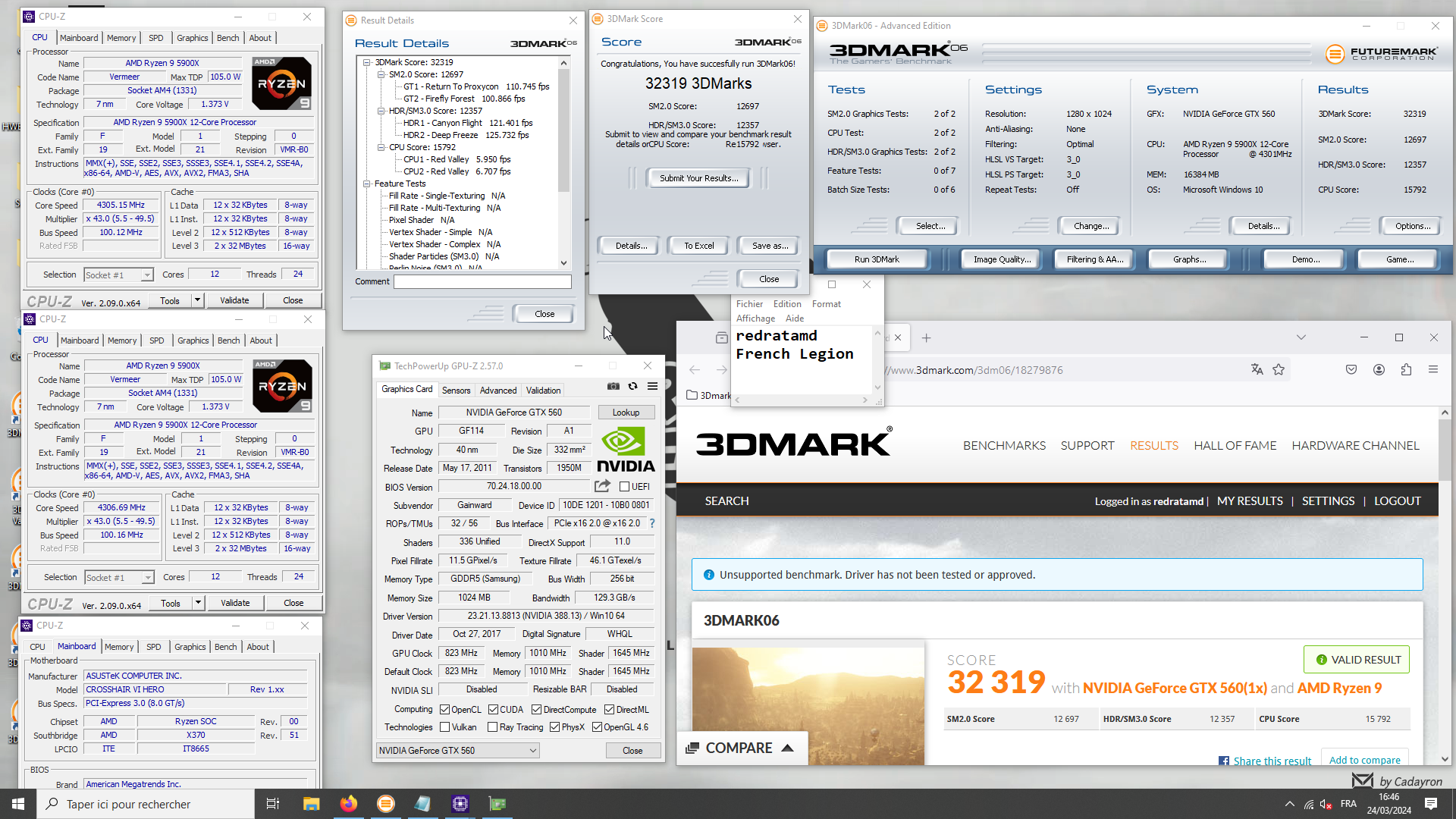This screenshot has width=1456, height=819.
Task: Expand the COMPARE panel arrow
Action: pyautogui.click(x=788, y=748)
